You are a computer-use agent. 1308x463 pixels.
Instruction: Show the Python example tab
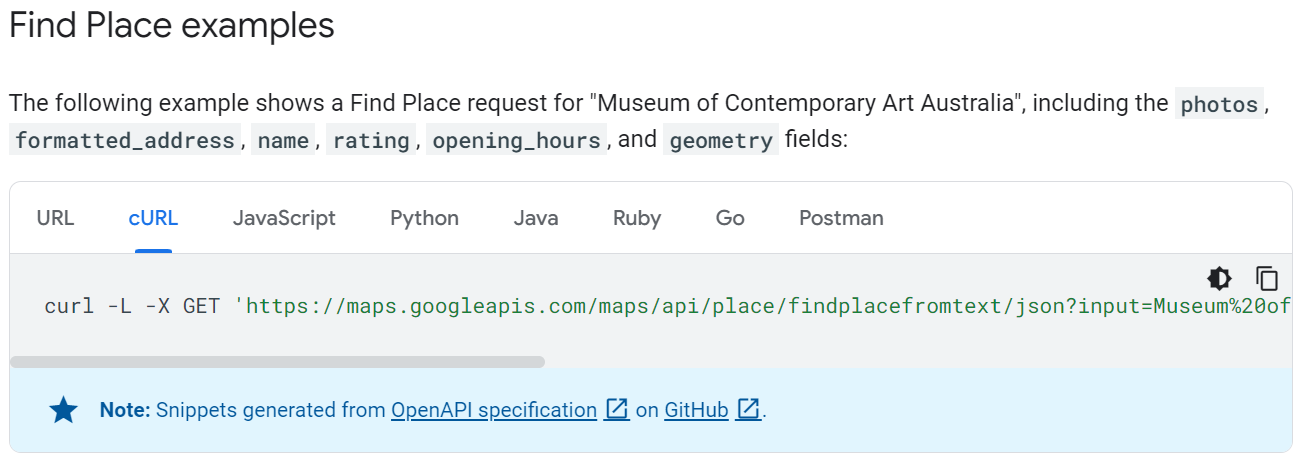424,218
